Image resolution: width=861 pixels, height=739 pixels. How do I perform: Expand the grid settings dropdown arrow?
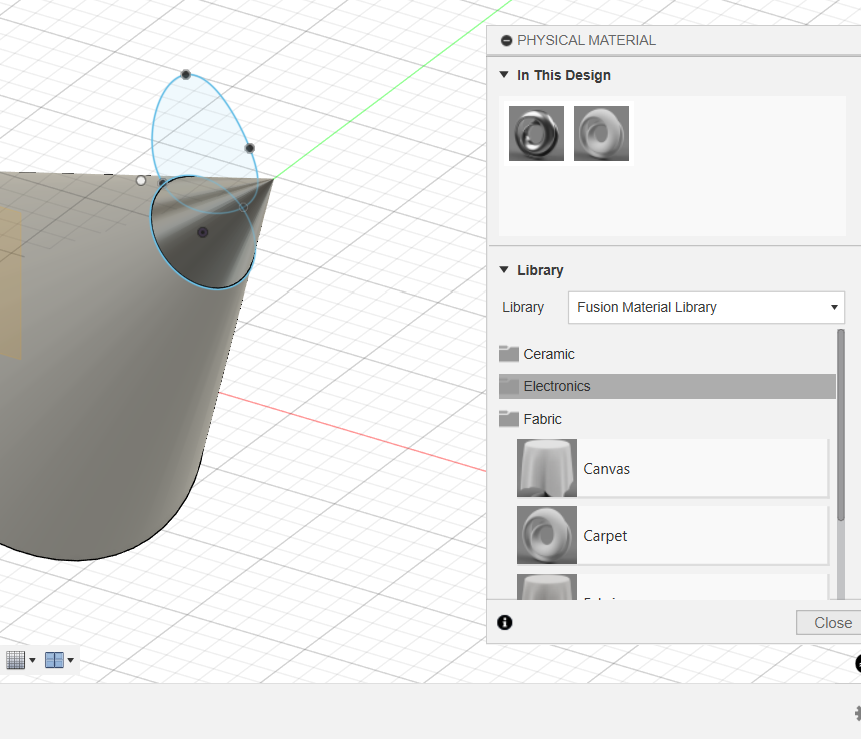point(32,660)
